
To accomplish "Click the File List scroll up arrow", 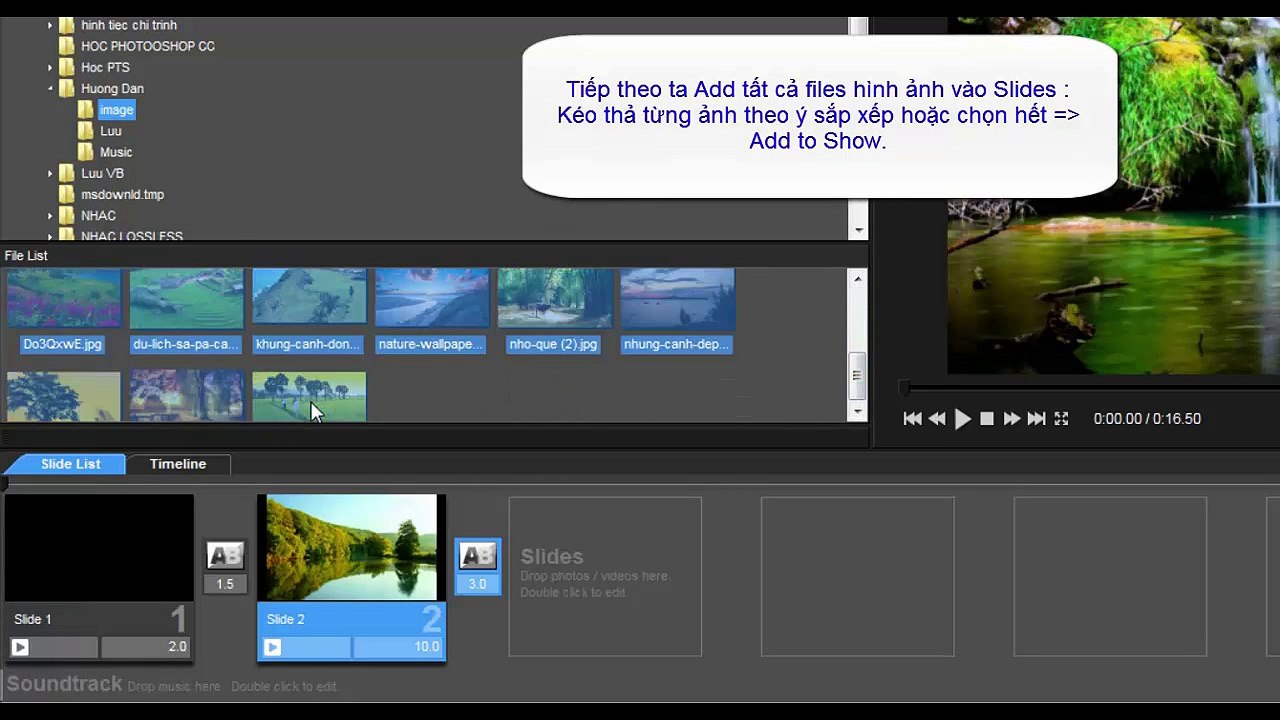I will [857, 278].
